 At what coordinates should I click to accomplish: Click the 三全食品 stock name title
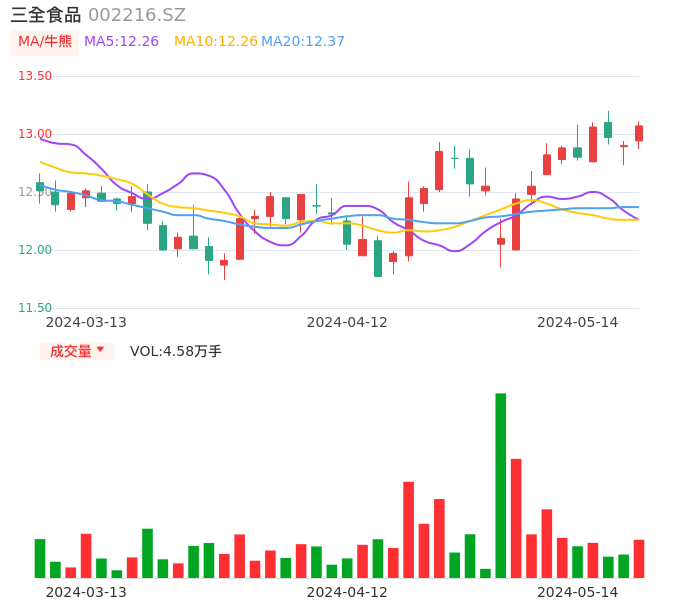click(x=45, y=15)
